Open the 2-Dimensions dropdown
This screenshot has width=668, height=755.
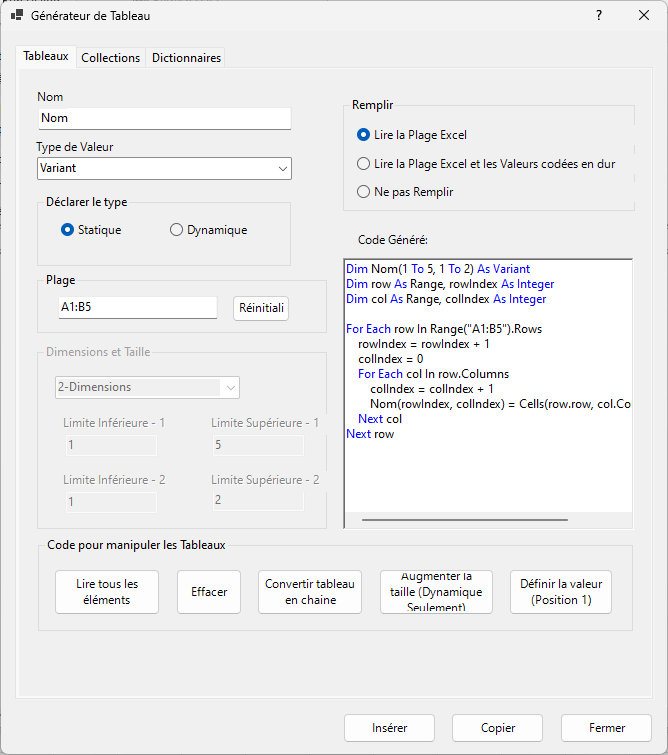(147, 387)
